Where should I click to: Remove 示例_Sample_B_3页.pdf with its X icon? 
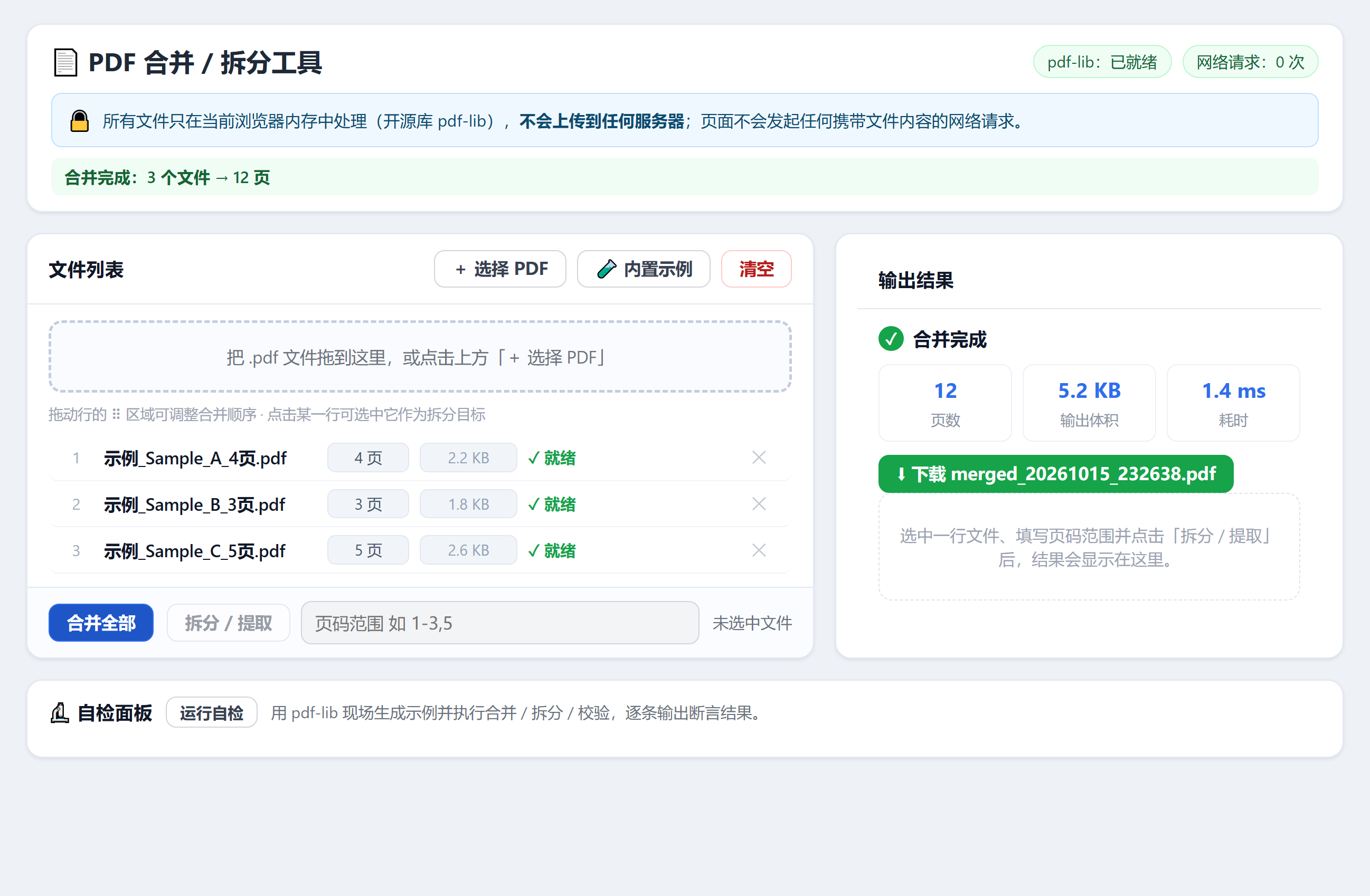pos(759,504)
